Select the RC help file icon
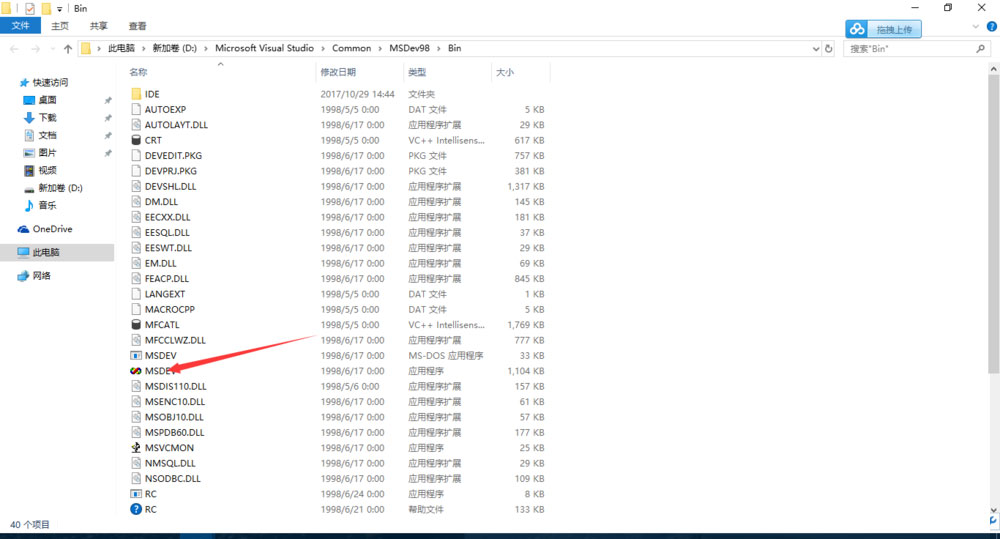 tap(136, 509)
